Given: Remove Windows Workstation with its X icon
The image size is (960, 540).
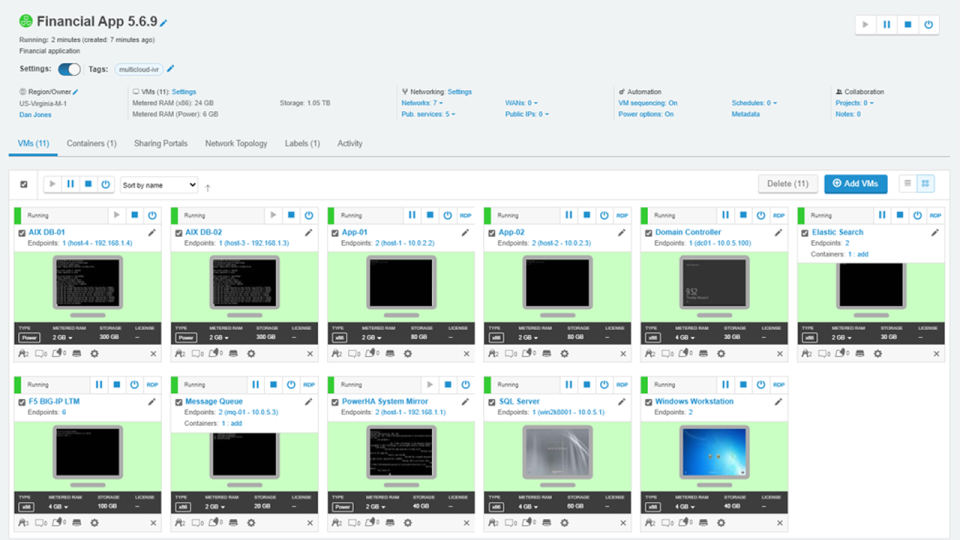Looking at the screenshot, I should (780, 523).
